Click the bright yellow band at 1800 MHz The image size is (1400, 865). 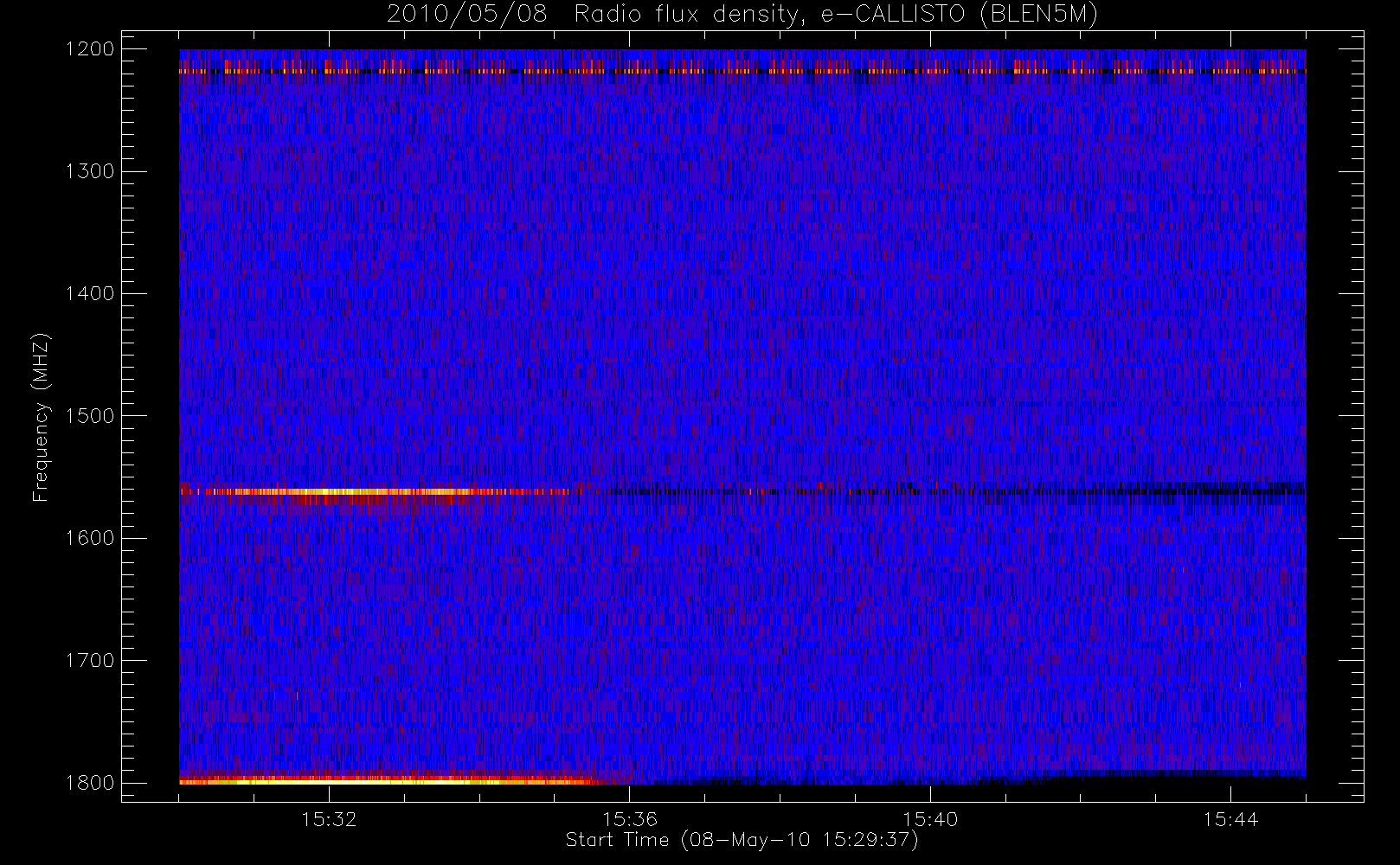[x=389, y=781]
